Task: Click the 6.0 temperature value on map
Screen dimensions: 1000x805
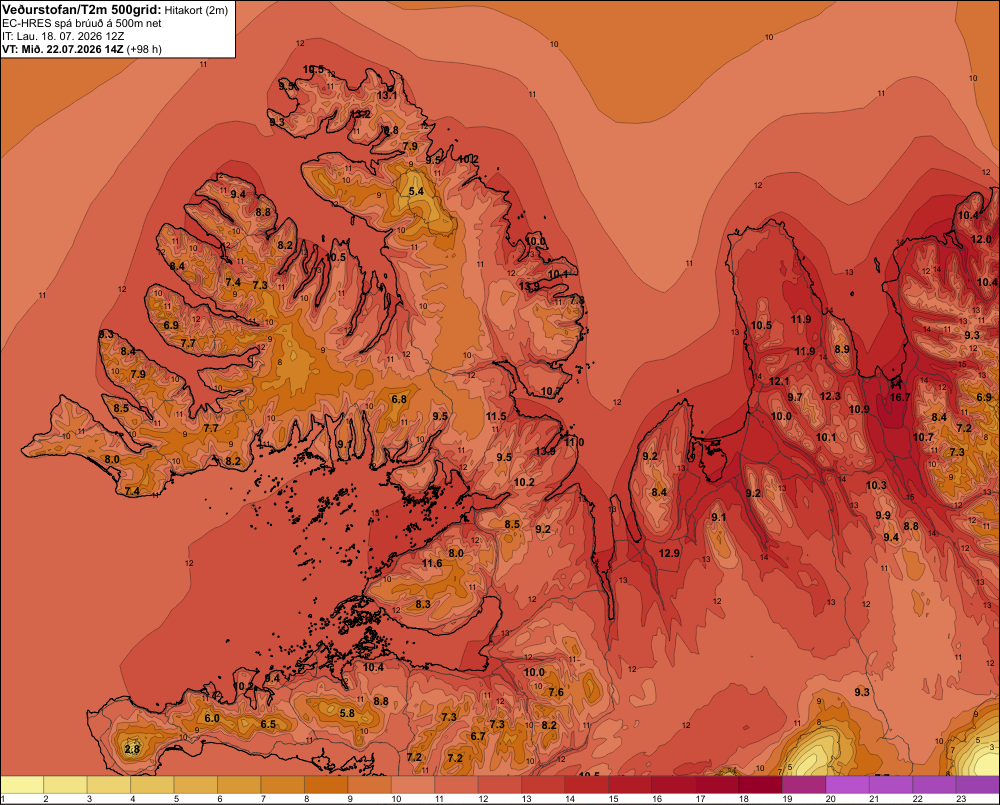Action: coord(212,718)
